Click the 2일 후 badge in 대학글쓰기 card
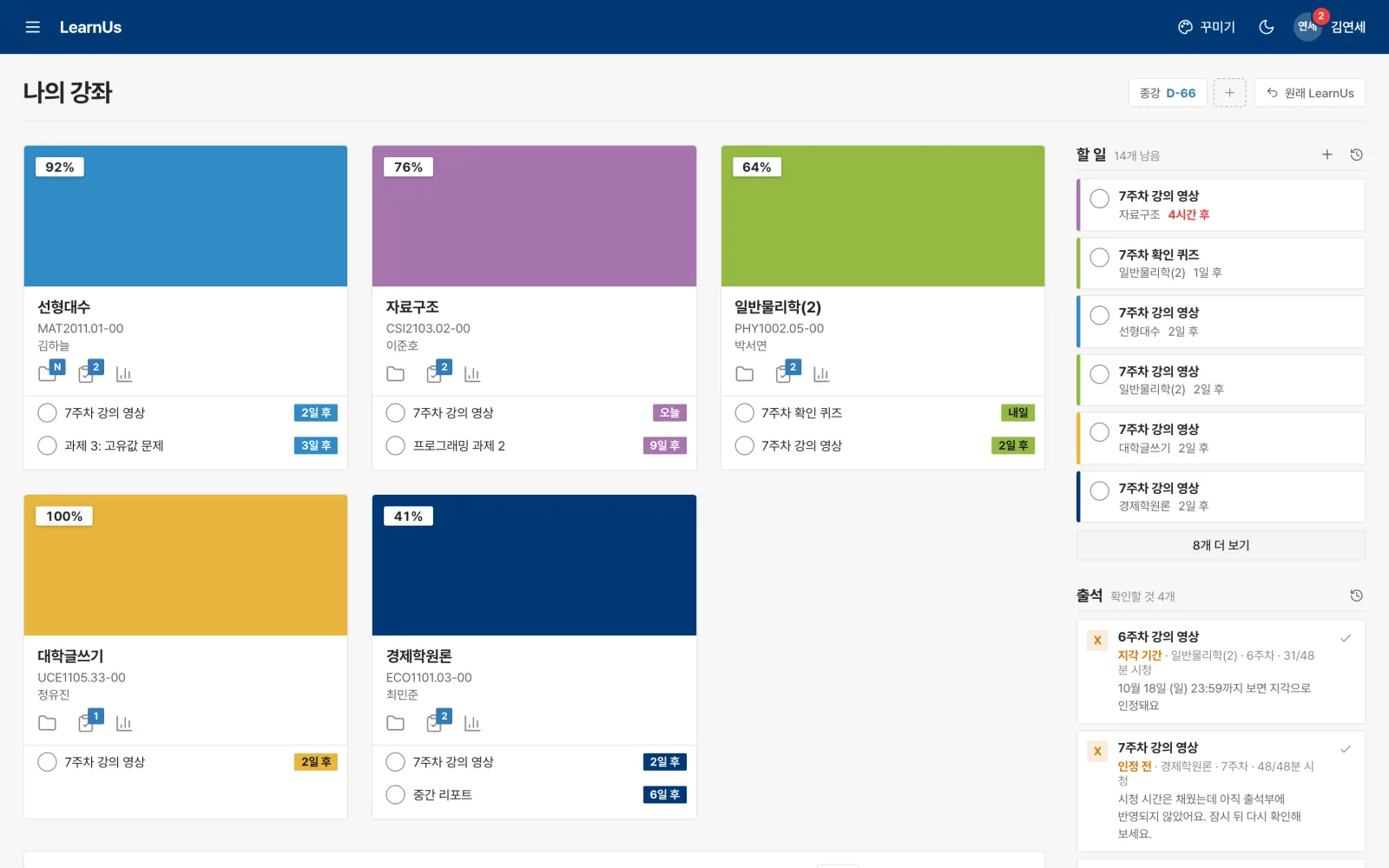Viewport: 1389px width, 868px height. (x=316, y=762)
